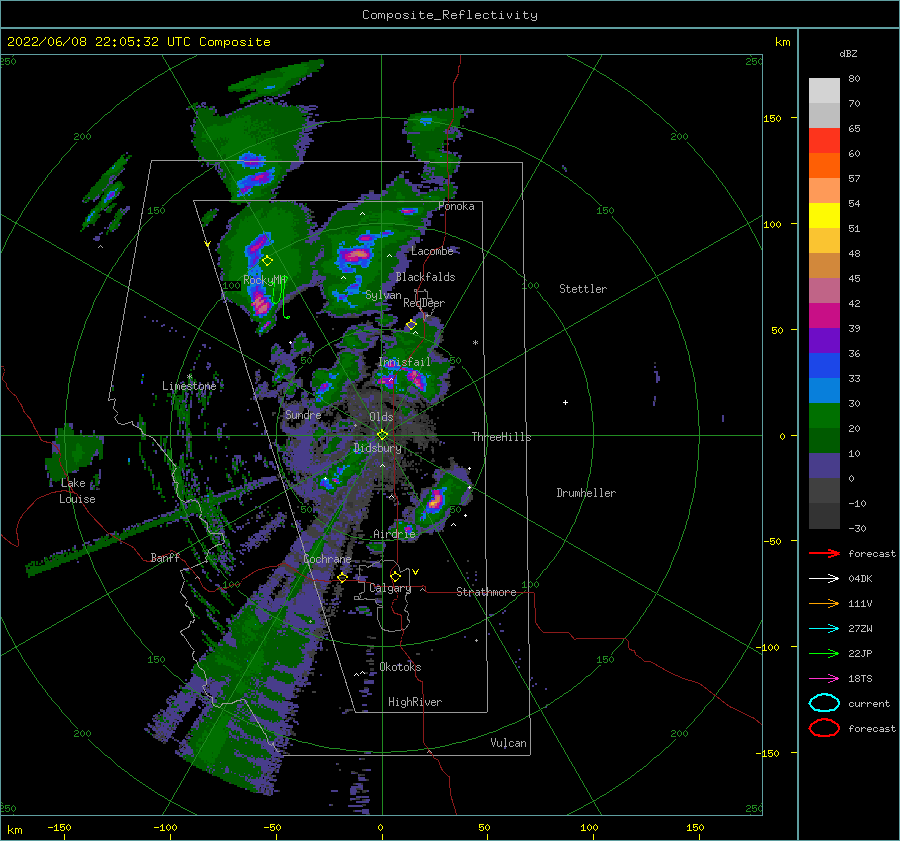
Task: Click the RedDeer city label
Action: tap(424, 303)
